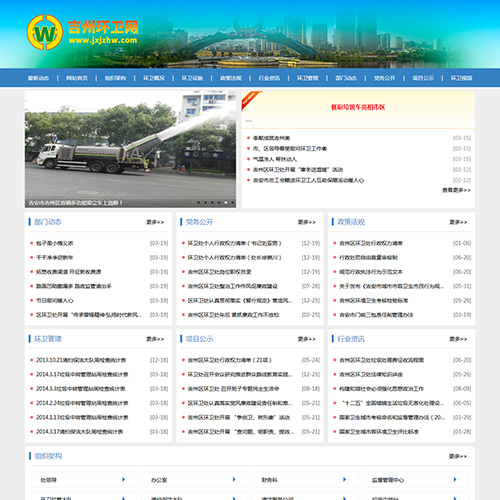500x500 pixels.
Task: Open 政策法规 in the navigation bar
Action: (231, 78)
